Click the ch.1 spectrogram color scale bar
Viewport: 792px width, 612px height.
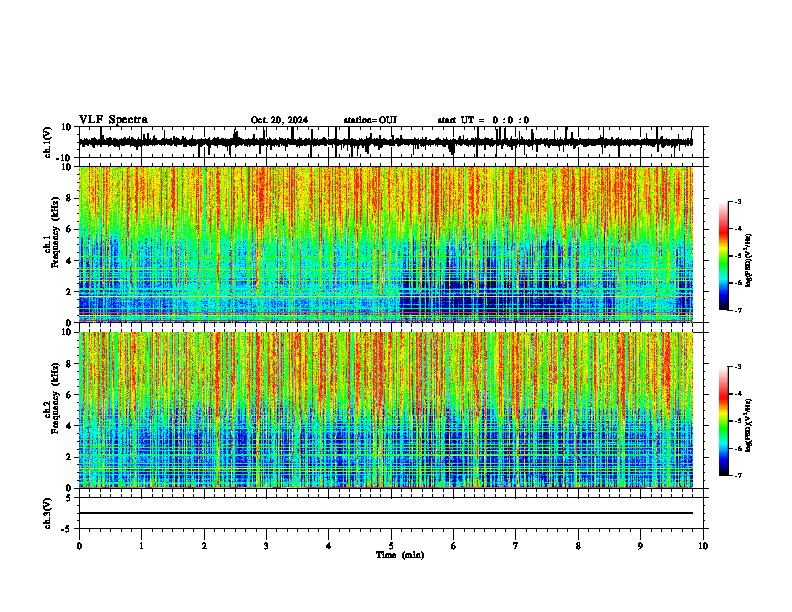(724, 256)
